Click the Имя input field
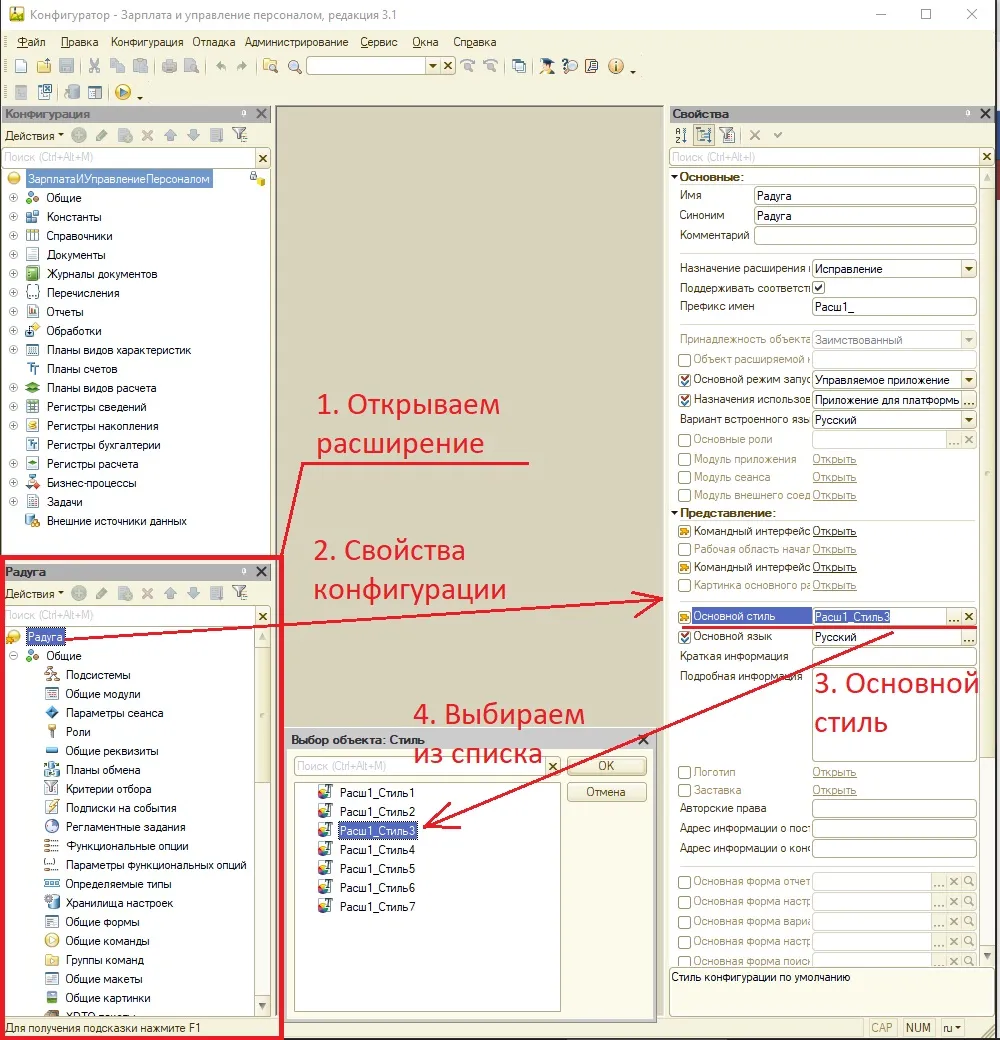Image resolution: width=1000 pixels, height=1040 pixels. click(x=865, y=196)
